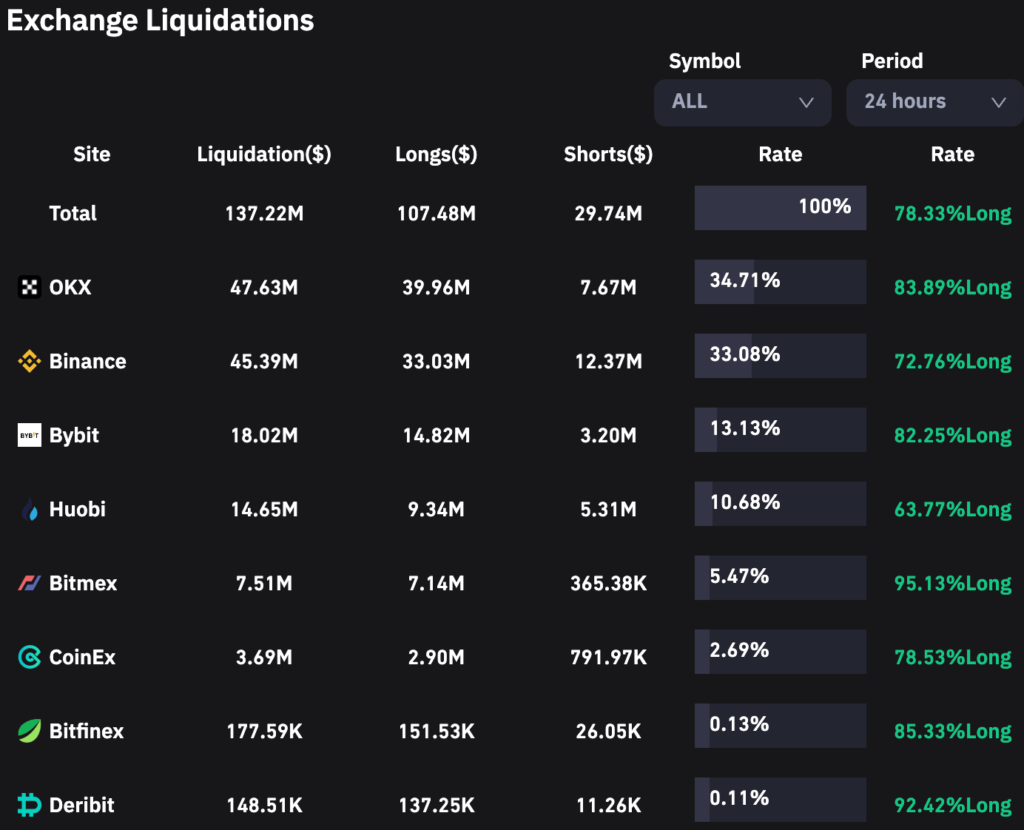The width and height of the screenshot is (1024, 830).
Task: Open the Symbol dropdown showing ALL
Action: tap(742, 102)
